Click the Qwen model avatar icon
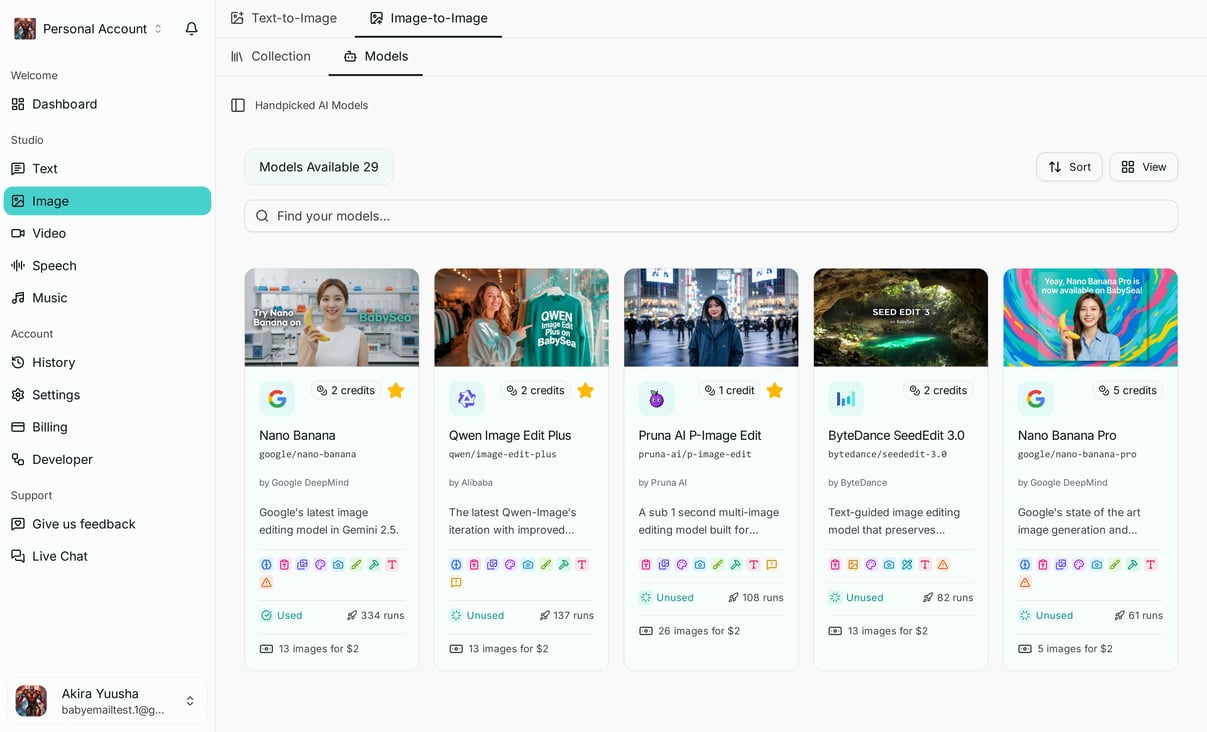 [467, 398]
